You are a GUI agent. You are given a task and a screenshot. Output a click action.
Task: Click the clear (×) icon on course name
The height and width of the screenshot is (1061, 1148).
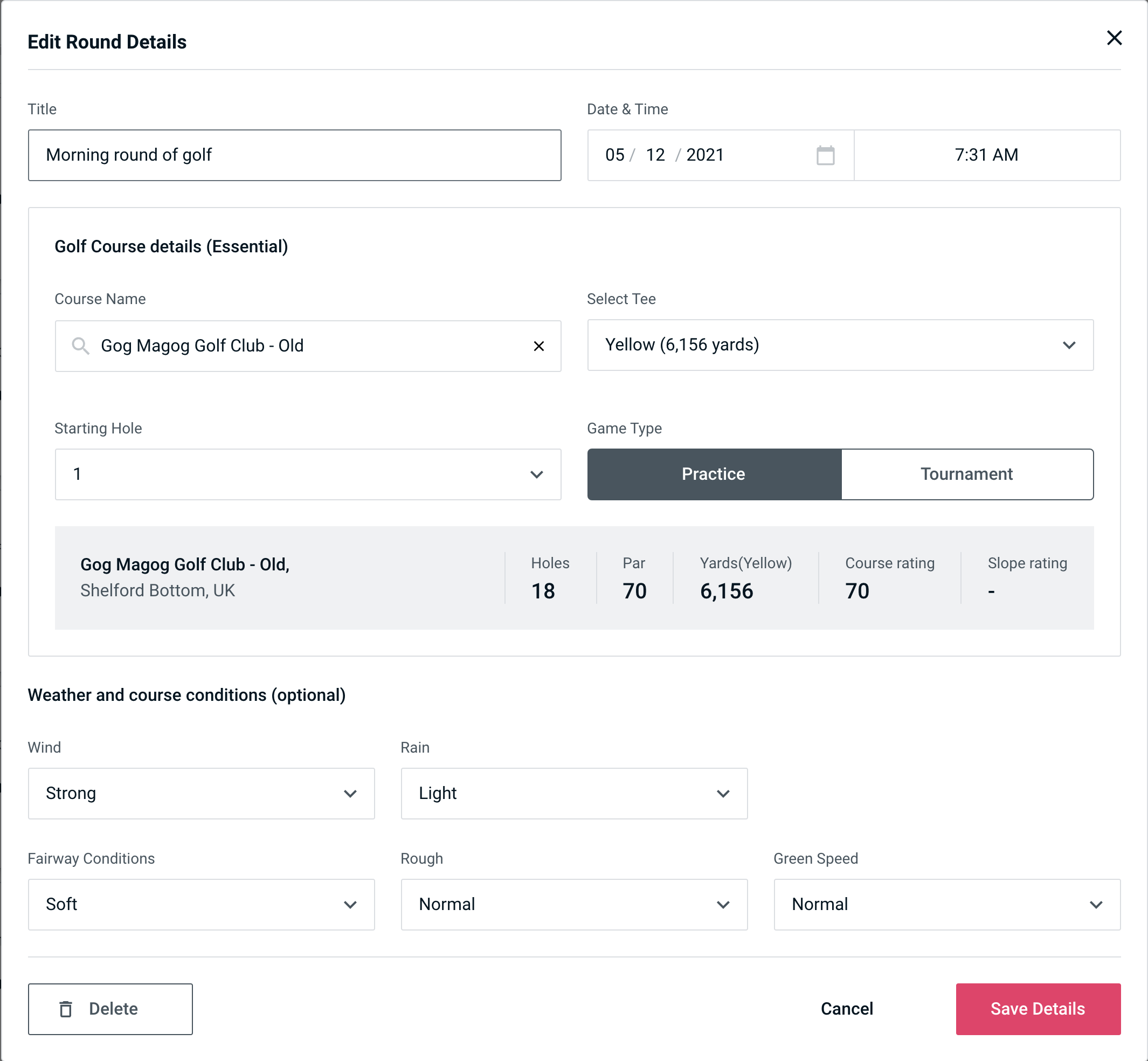[x=540, y=345]
